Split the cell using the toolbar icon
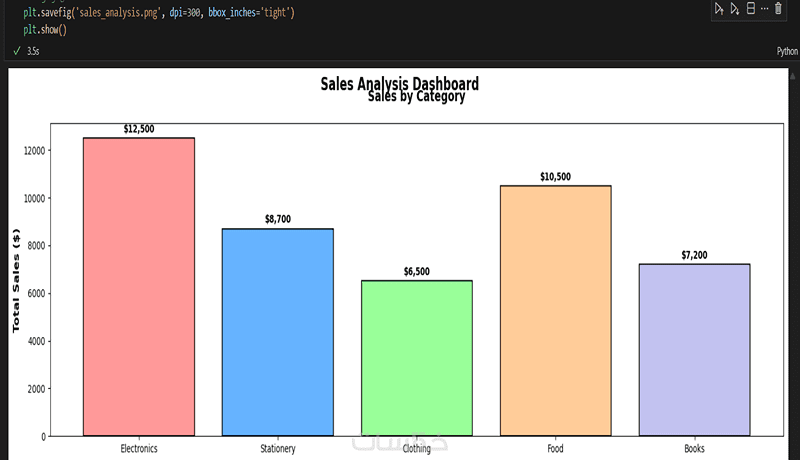800x460 pixels. [751, 9]
